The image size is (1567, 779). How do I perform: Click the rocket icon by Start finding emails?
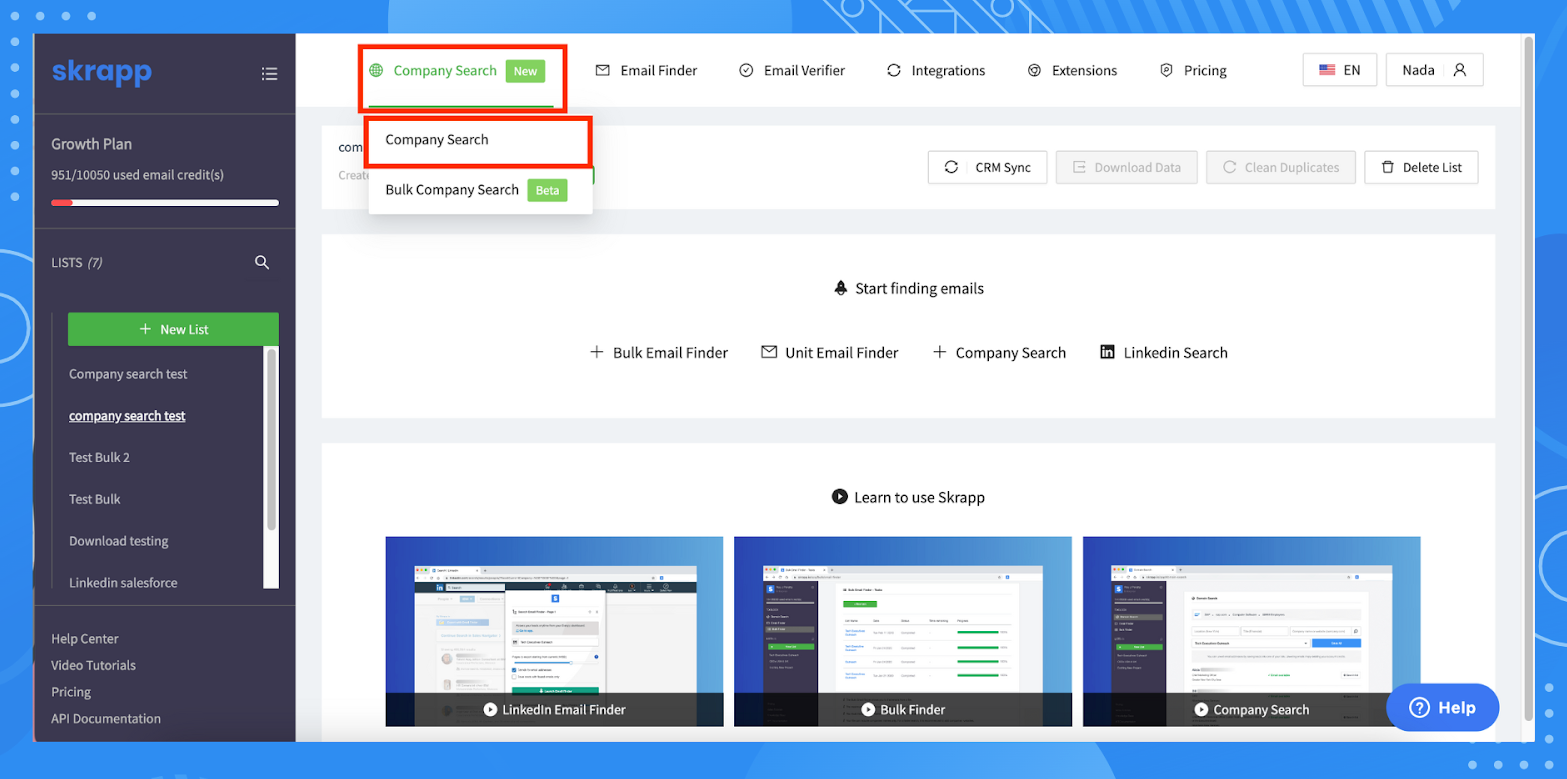(x=841, y=288)
